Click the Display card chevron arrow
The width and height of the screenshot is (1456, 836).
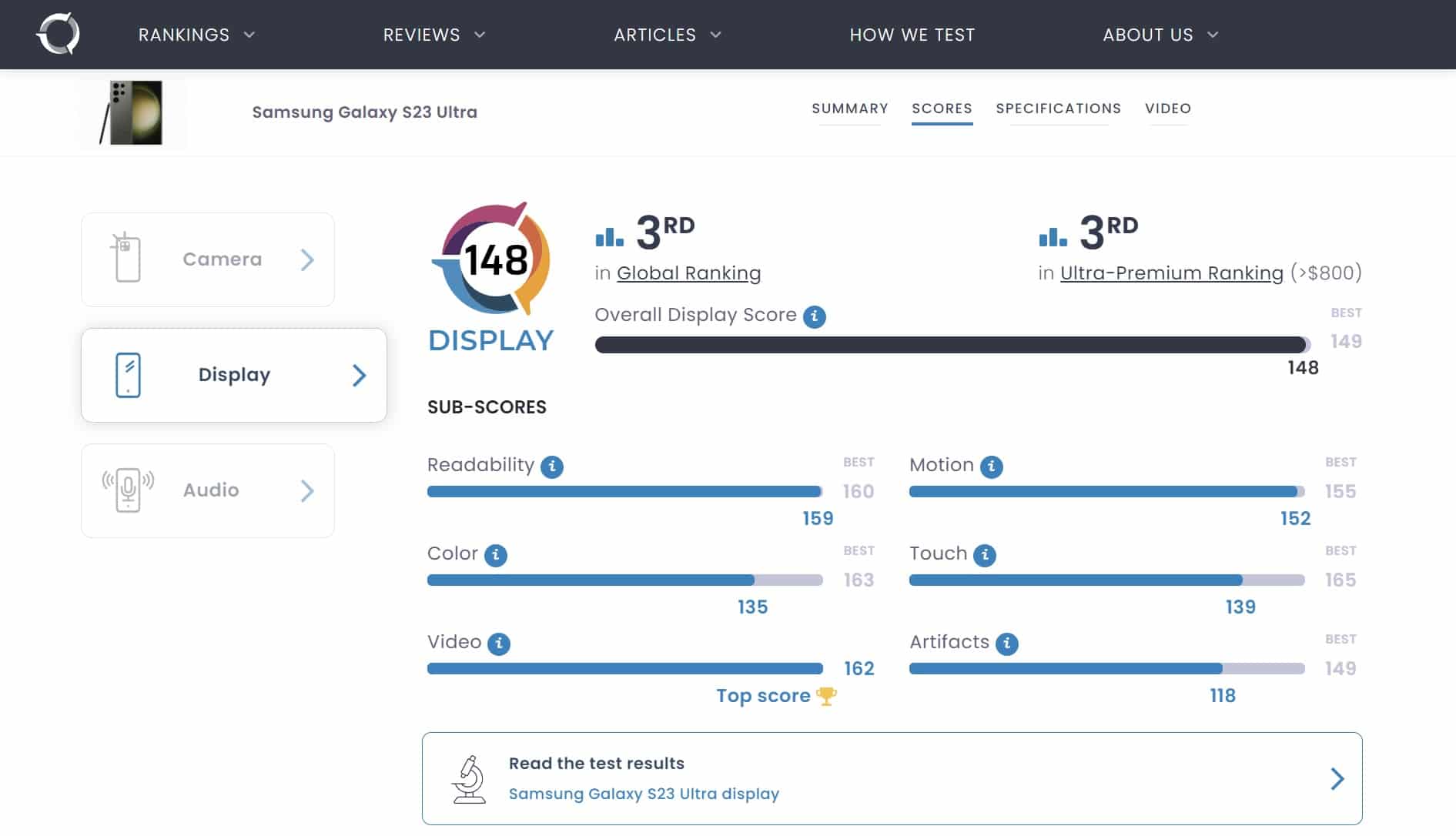(x=359, y=375)
